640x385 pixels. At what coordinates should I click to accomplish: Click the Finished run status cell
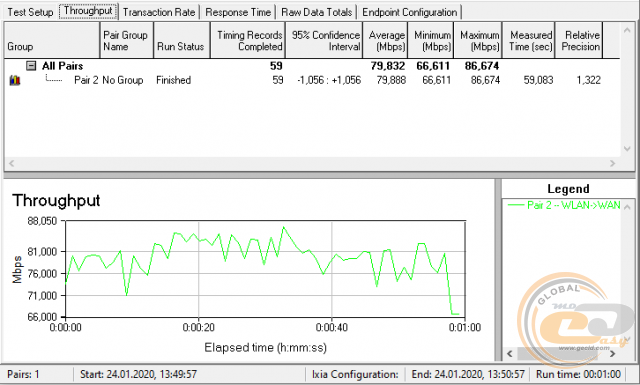coord(173,80)
